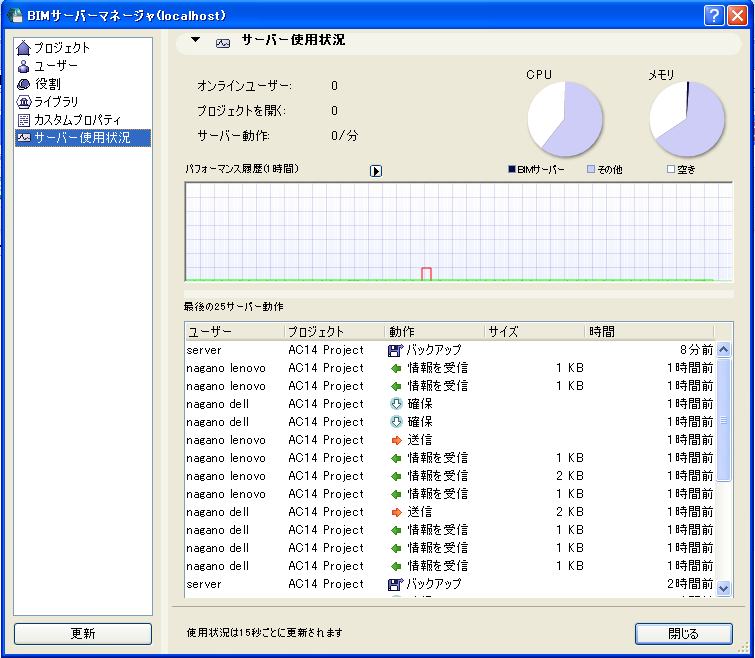Image resolution: width=755 pixels, height=658 pixels.
Task: Click the BIMサーバー dark blue legend swatch
Action: 511,170
